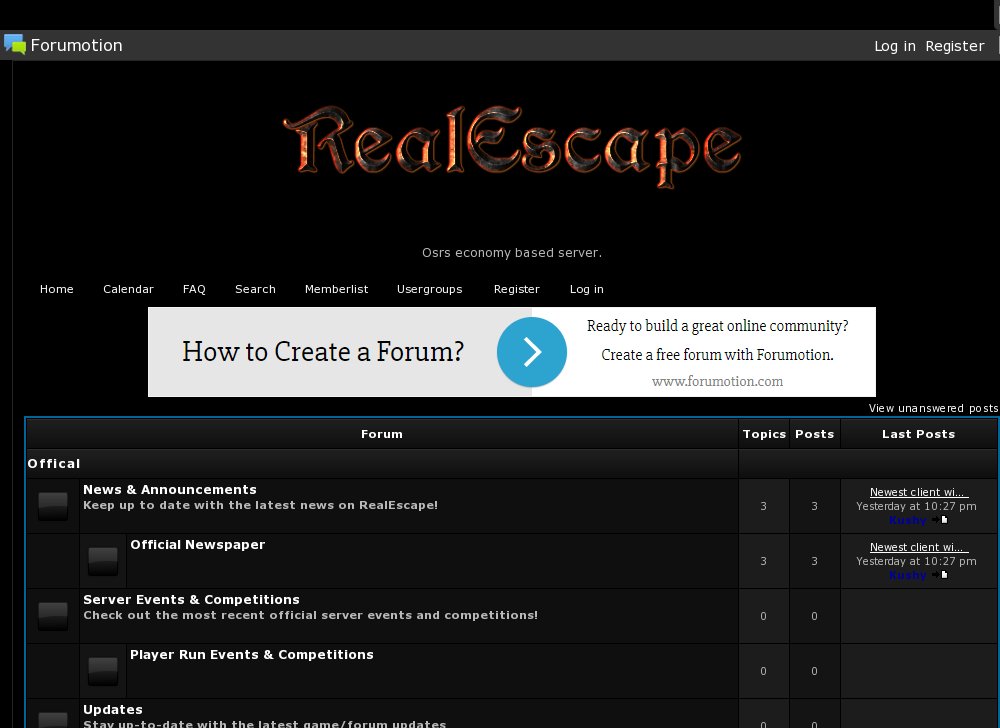The width and height of the screenshot is (1000, 728).
Task: Click the blue arrow circle in the ad banner
Action: point(532,352)
